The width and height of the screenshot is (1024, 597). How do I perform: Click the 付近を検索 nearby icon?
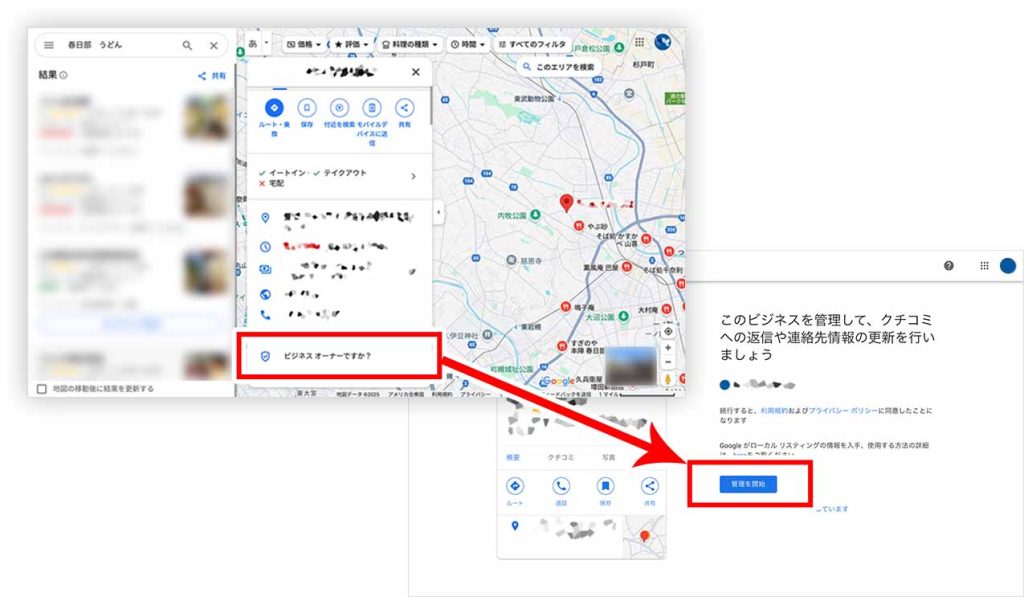pos(339,108)
